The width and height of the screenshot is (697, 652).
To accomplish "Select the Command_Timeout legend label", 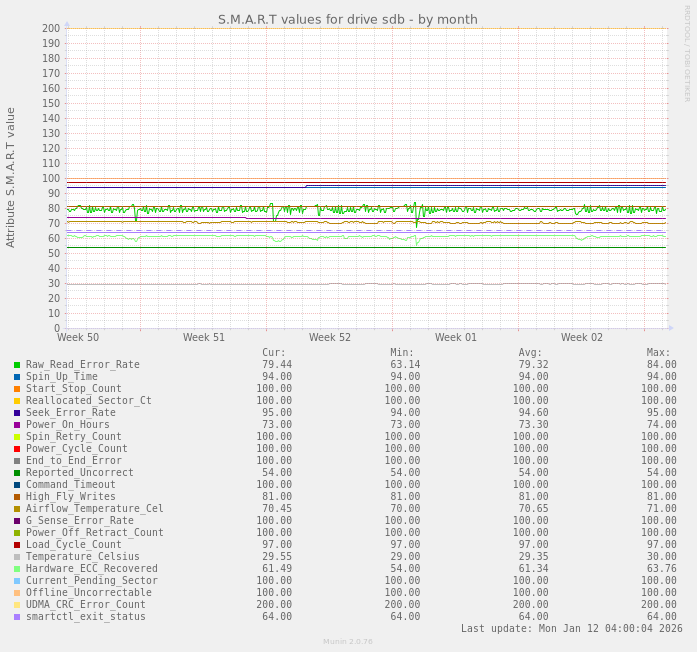I will pos(71,484).
